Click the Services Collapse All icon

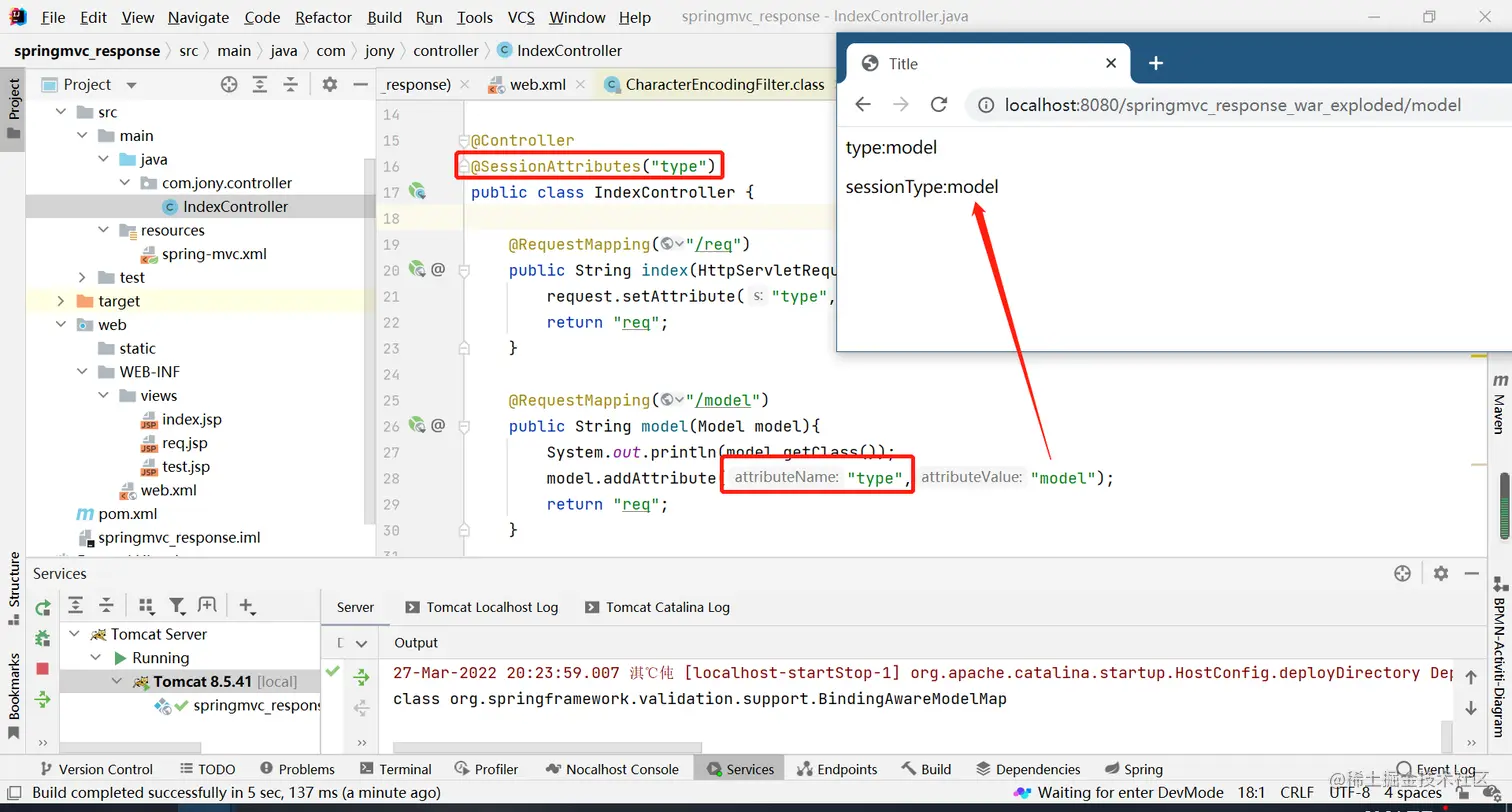[106, 605]
